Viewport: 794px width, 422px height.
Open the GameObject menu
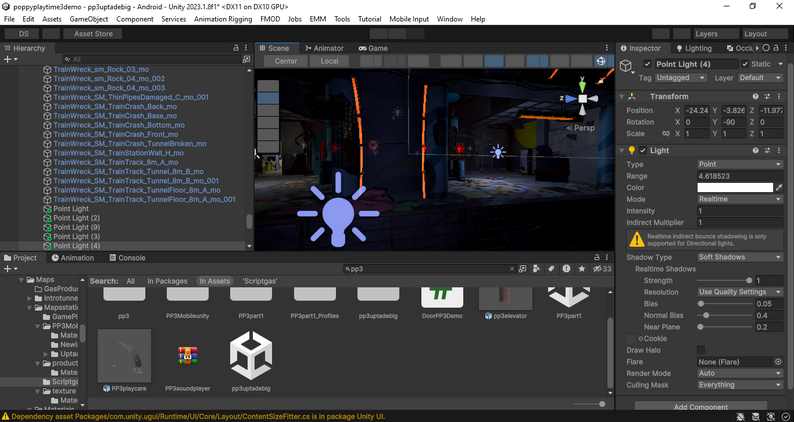[x=89, y=19]
